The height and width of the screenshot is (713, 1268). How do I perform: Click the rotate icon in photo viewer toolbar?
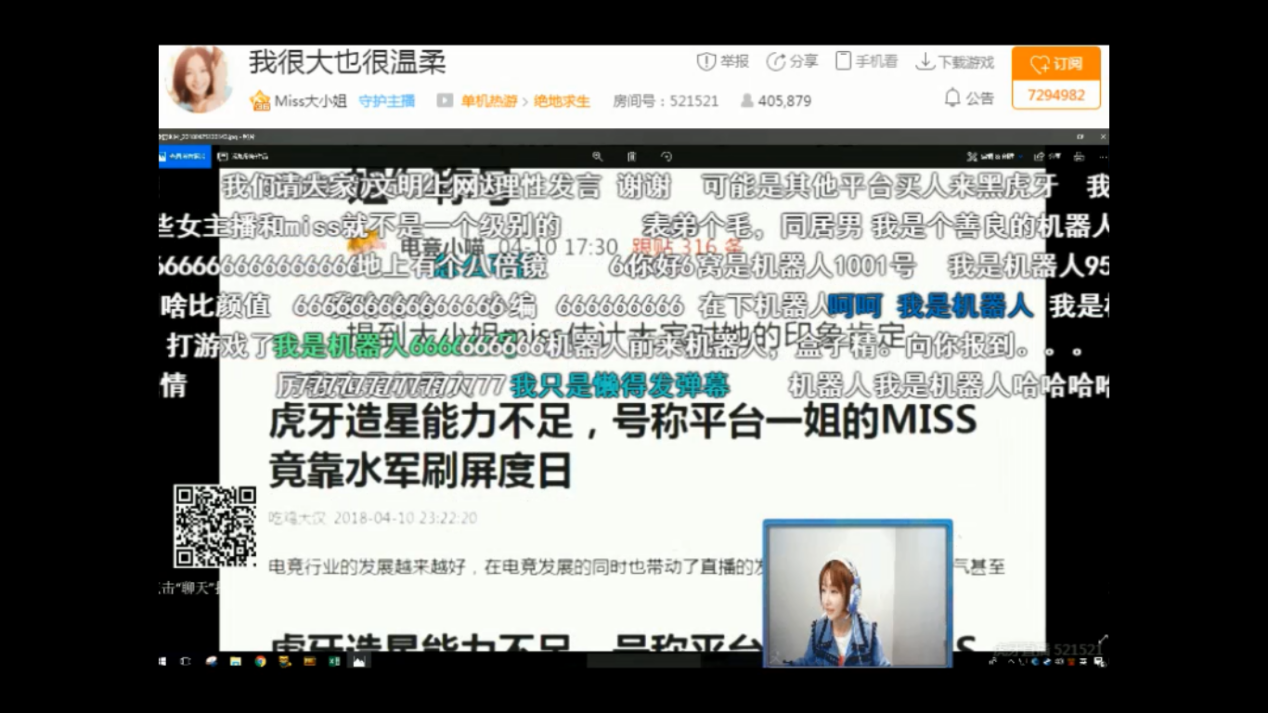[666, 157]
